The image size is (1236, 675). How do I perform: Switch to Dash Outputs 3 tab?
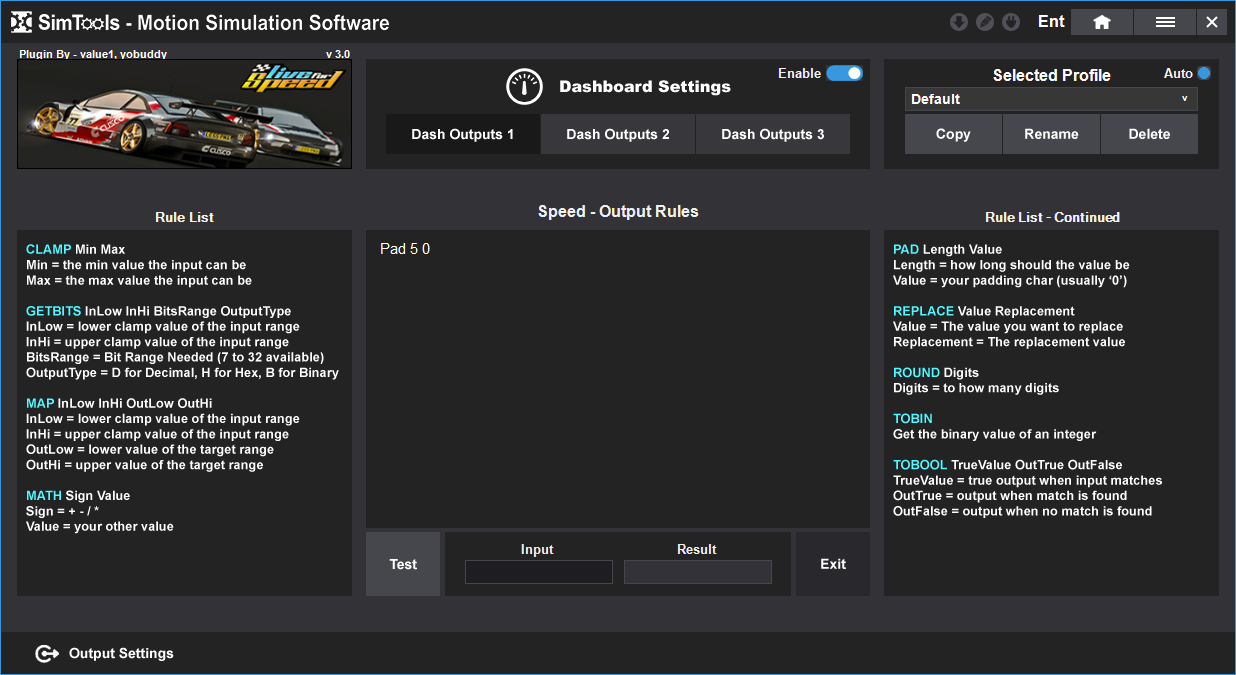point(773,134)
